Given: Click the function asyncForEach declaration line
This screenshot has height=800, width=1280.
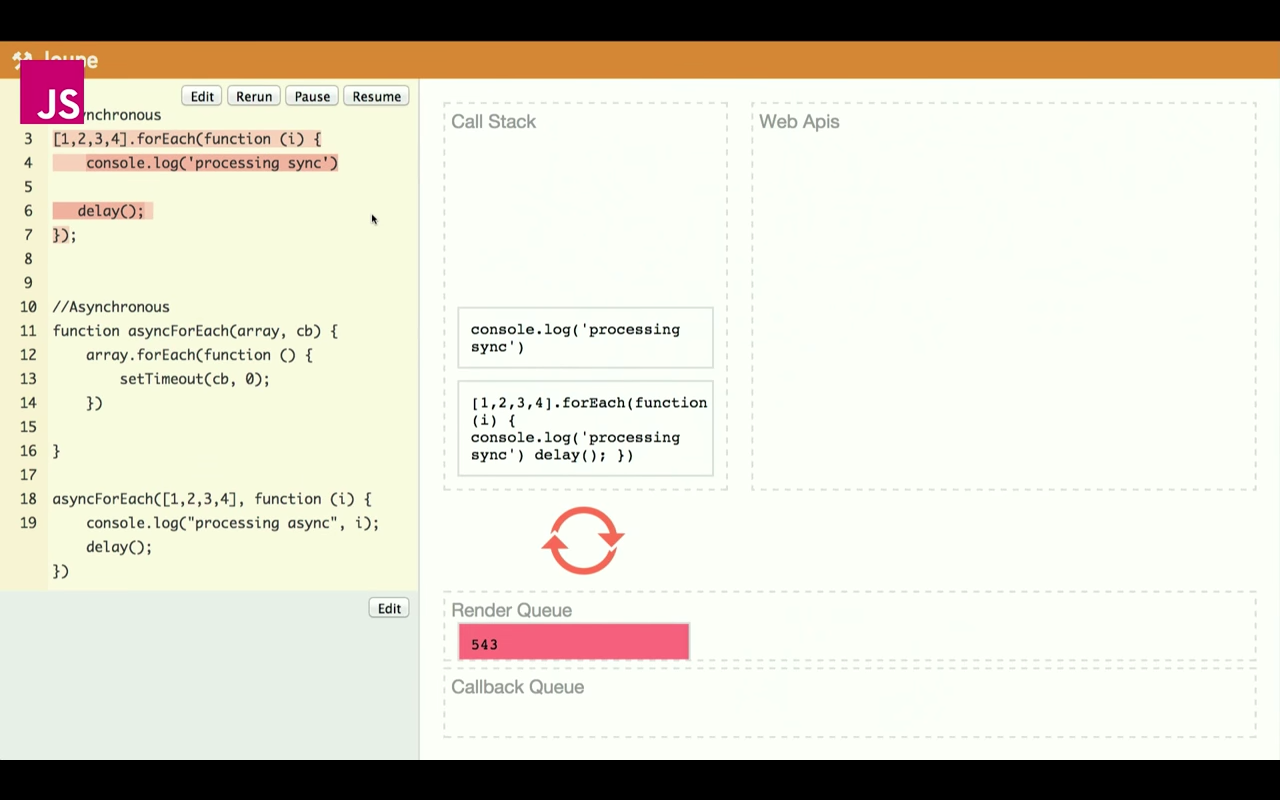Looking at the screenshot, I should coord(195,331).
